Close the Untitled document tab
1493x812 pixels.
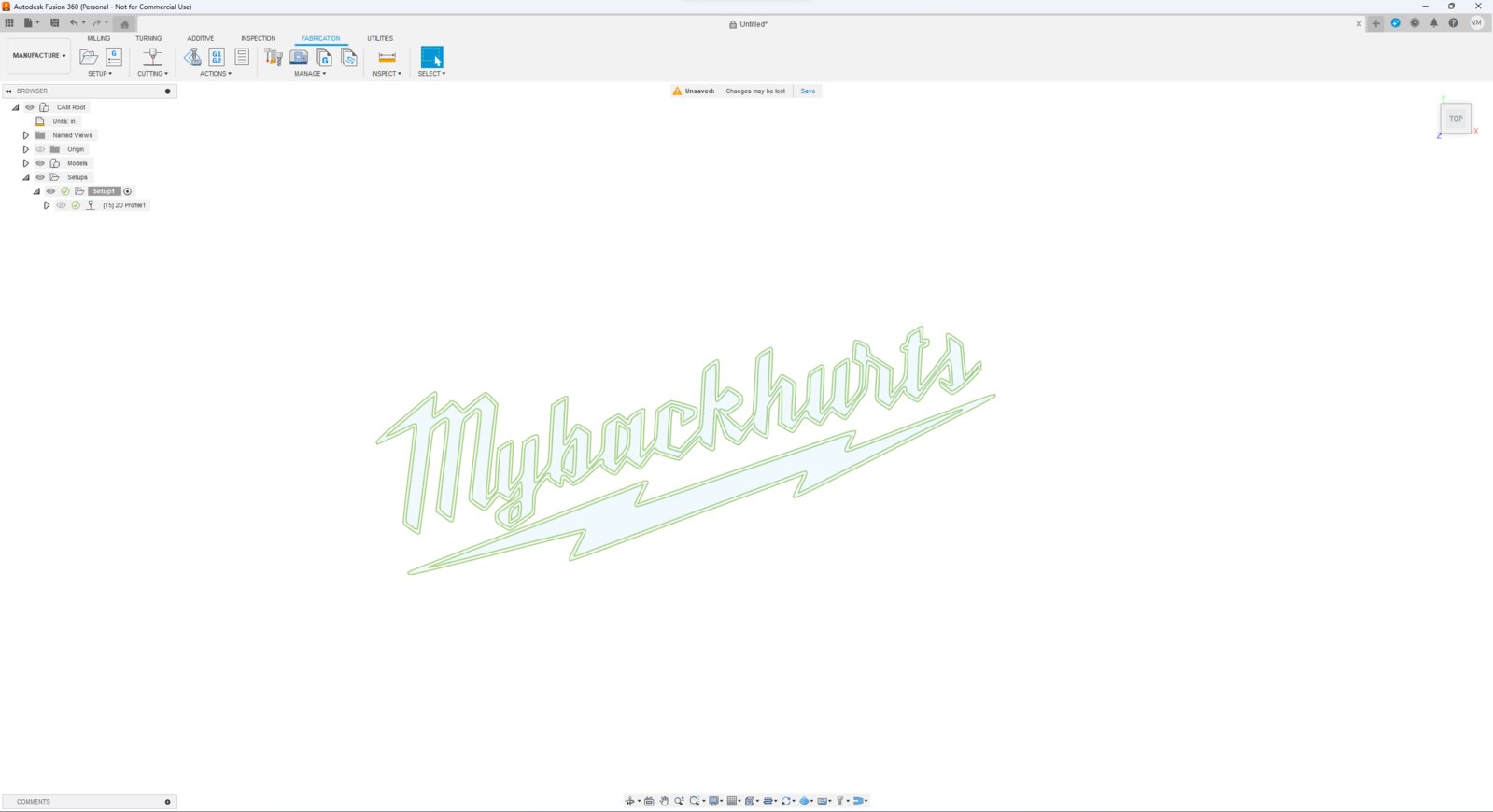coord(1359,24)
